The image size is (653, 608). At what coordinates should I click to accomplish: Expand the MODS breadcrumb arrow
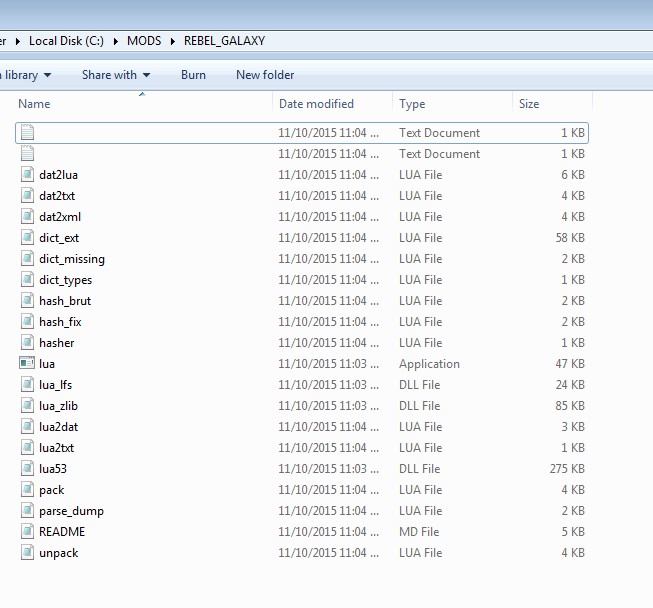[x=172, y=41]
